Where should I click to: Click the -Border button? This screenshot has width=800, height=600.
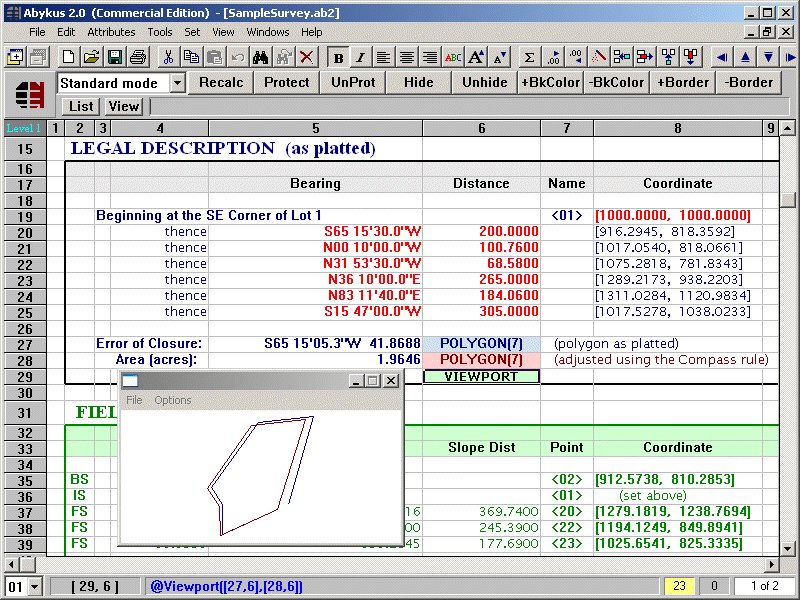tap(748, 83)
